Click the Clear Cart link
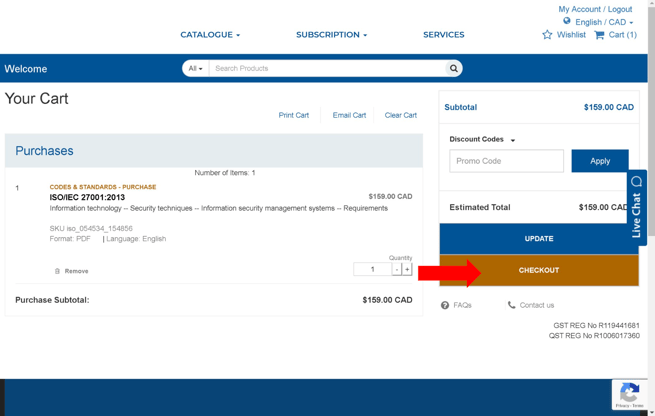Screen dimensions: 655x416 (x=401, y=115)
